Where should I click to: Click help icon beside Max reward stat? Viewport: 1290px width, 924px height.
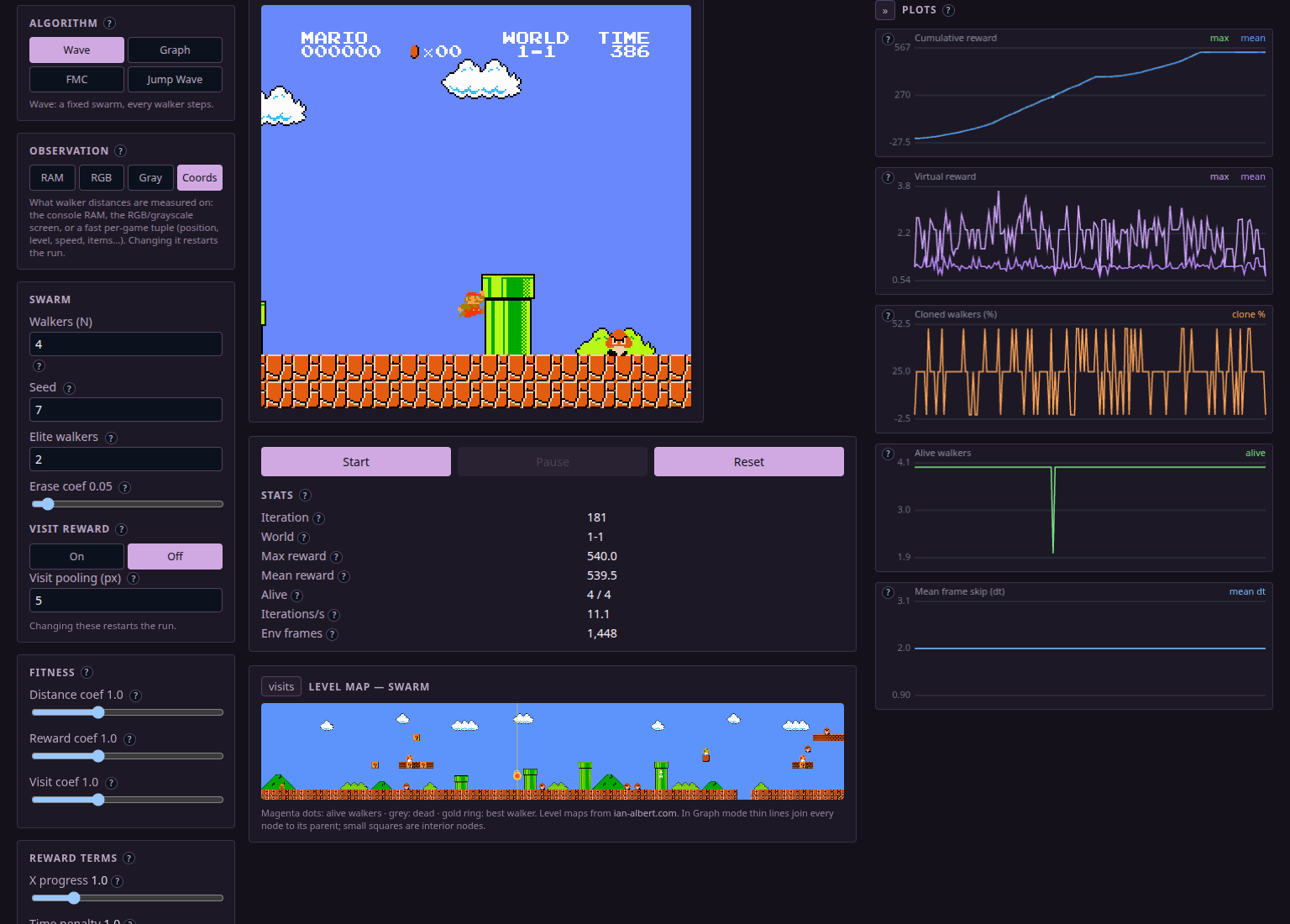tap(336, 557)
